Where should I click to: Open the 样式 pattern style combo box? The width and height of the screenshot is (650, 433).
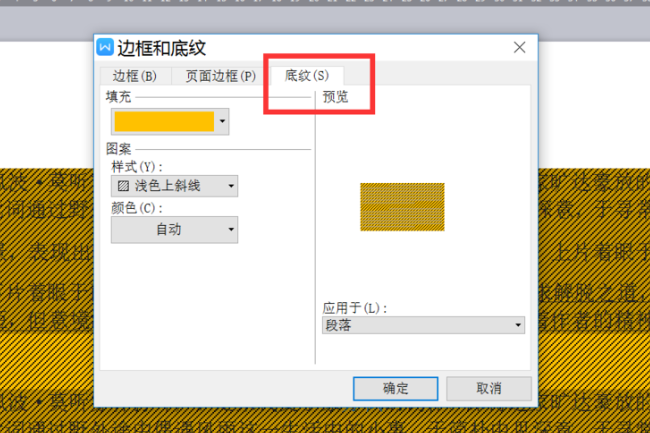[174, 186]
